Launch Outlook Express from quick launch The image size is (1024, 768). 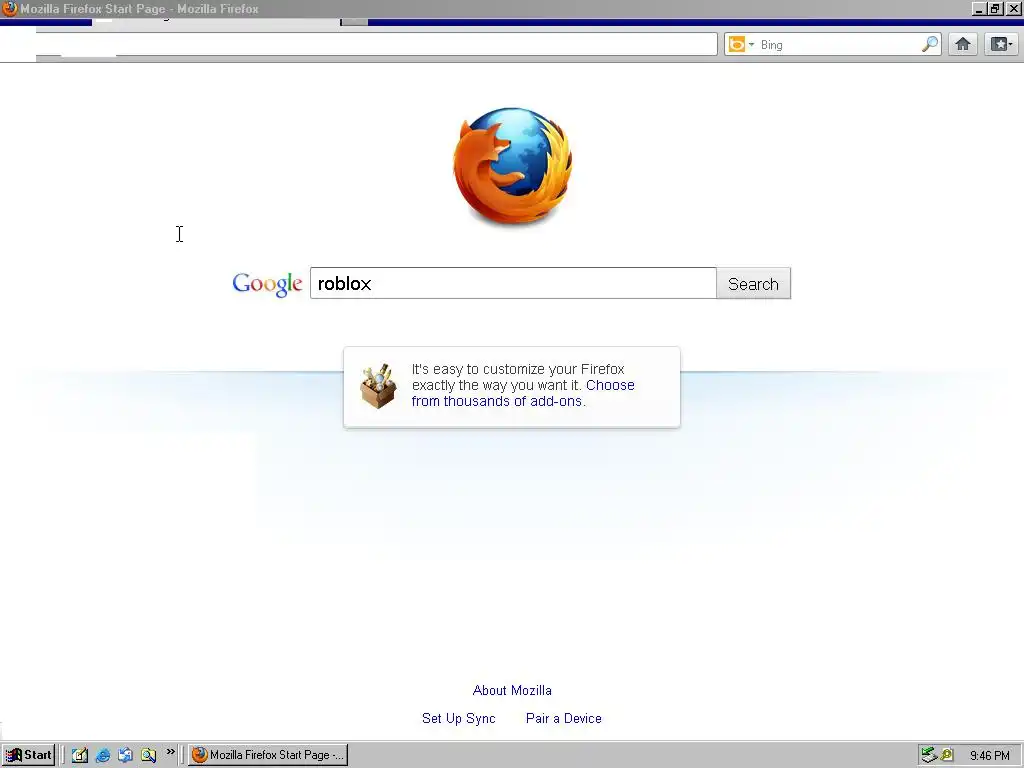tap(125, 755)
